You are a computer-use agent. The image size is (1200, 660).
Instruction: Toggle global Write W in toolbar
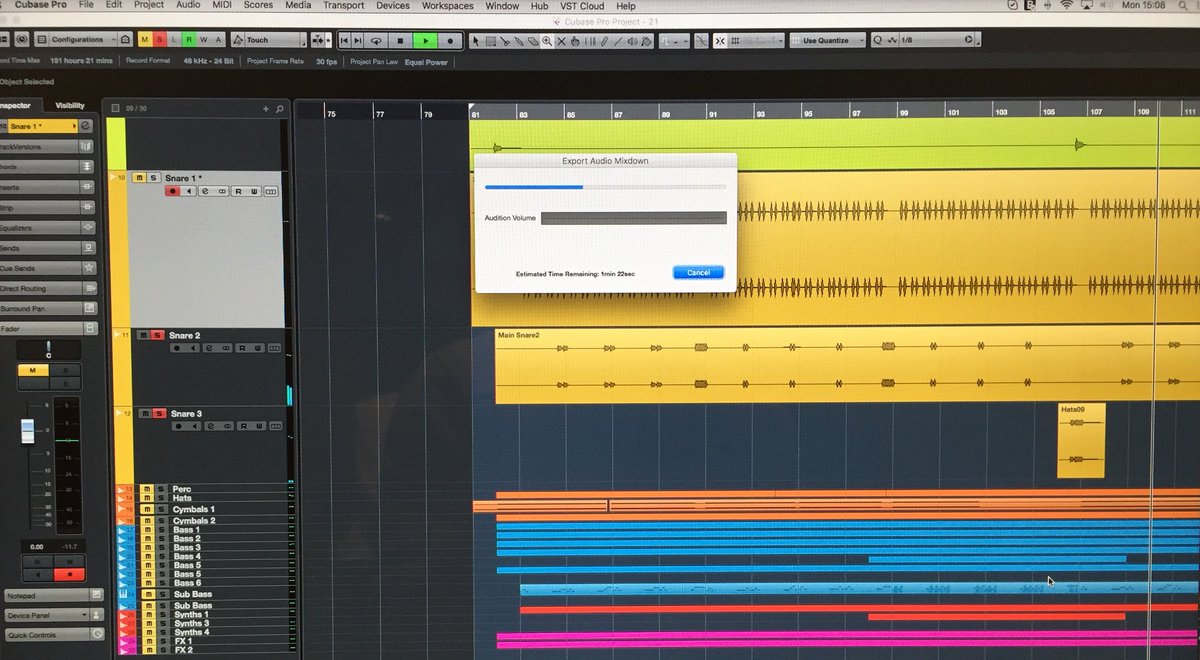click(x=203, y=40)
